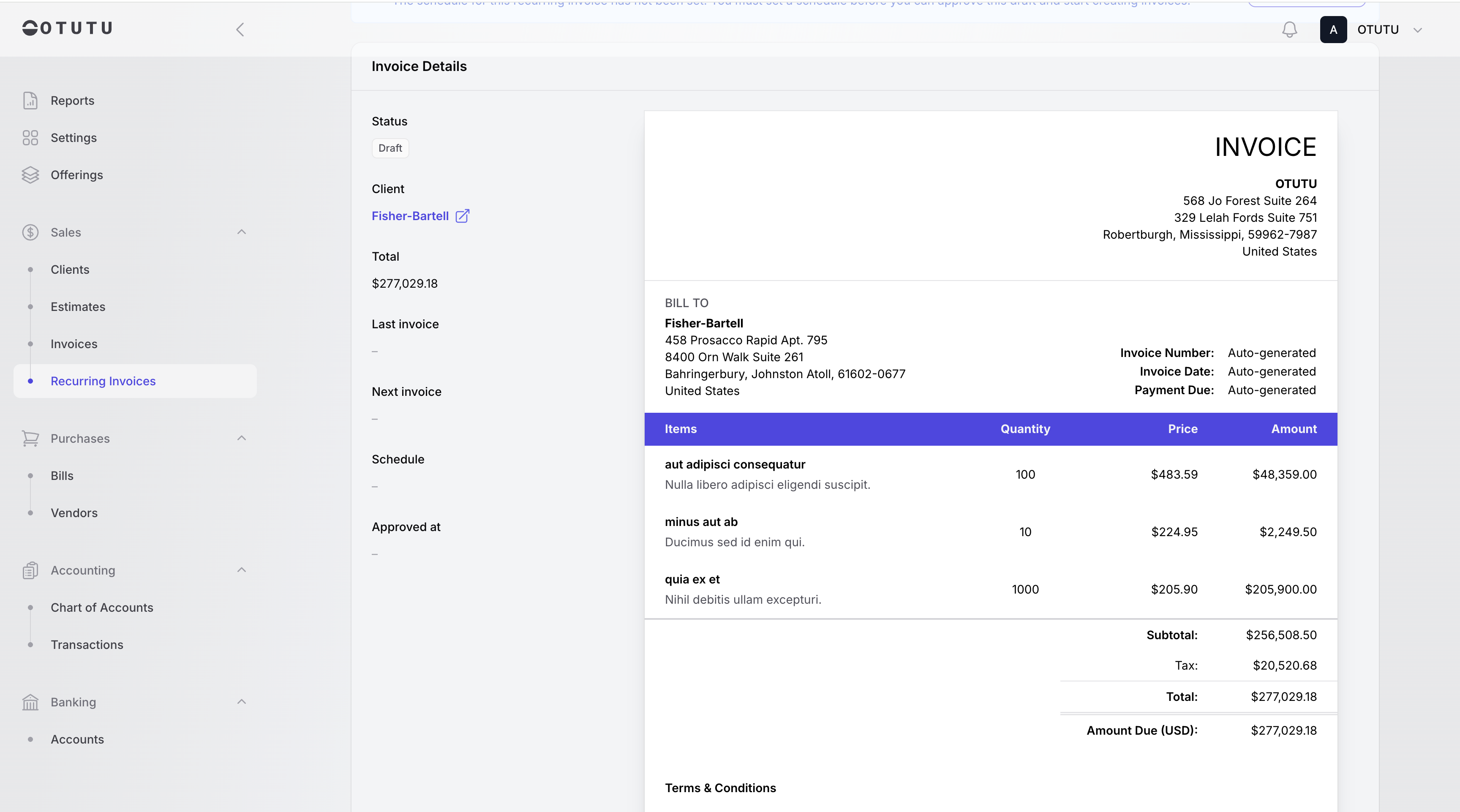
Task: Click the Draft status badge
Action: click(x=390, y=148)
